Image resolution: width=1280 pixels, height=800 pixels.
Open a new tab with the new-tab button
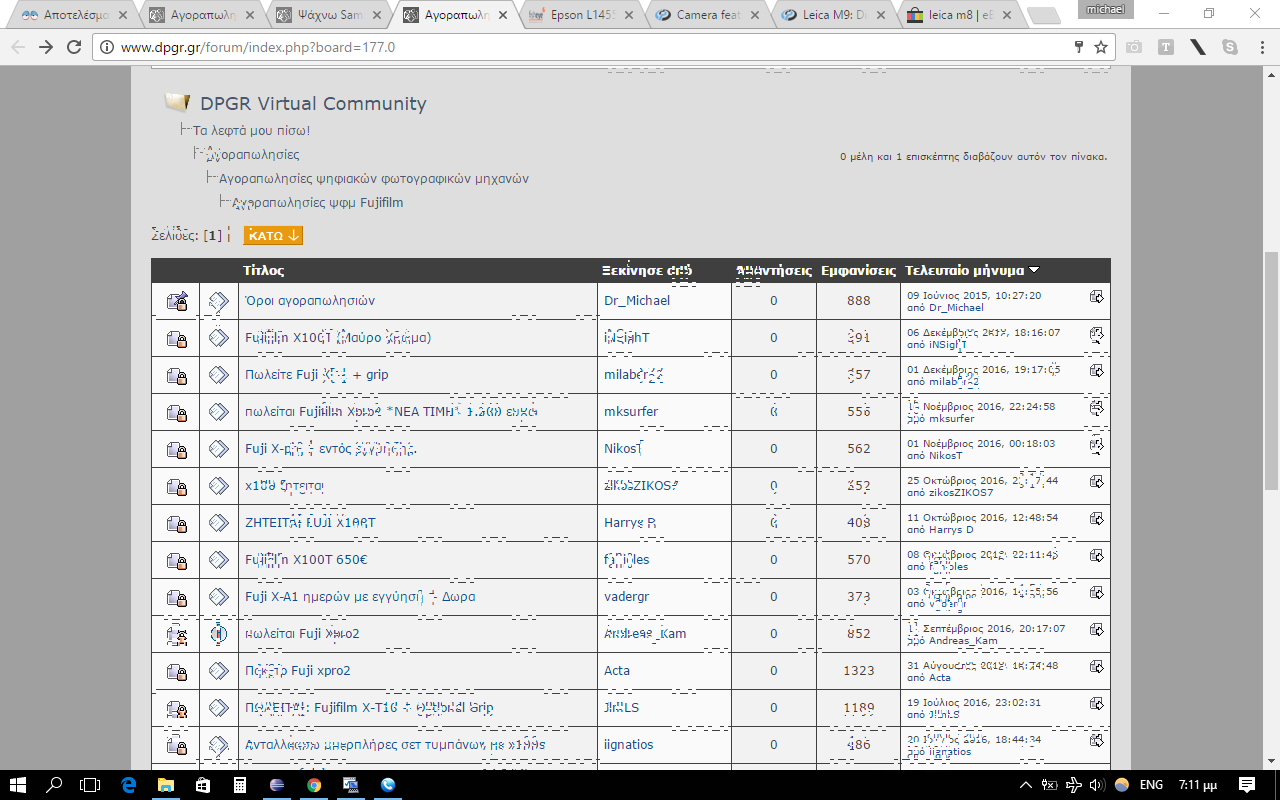(1043, 15)
